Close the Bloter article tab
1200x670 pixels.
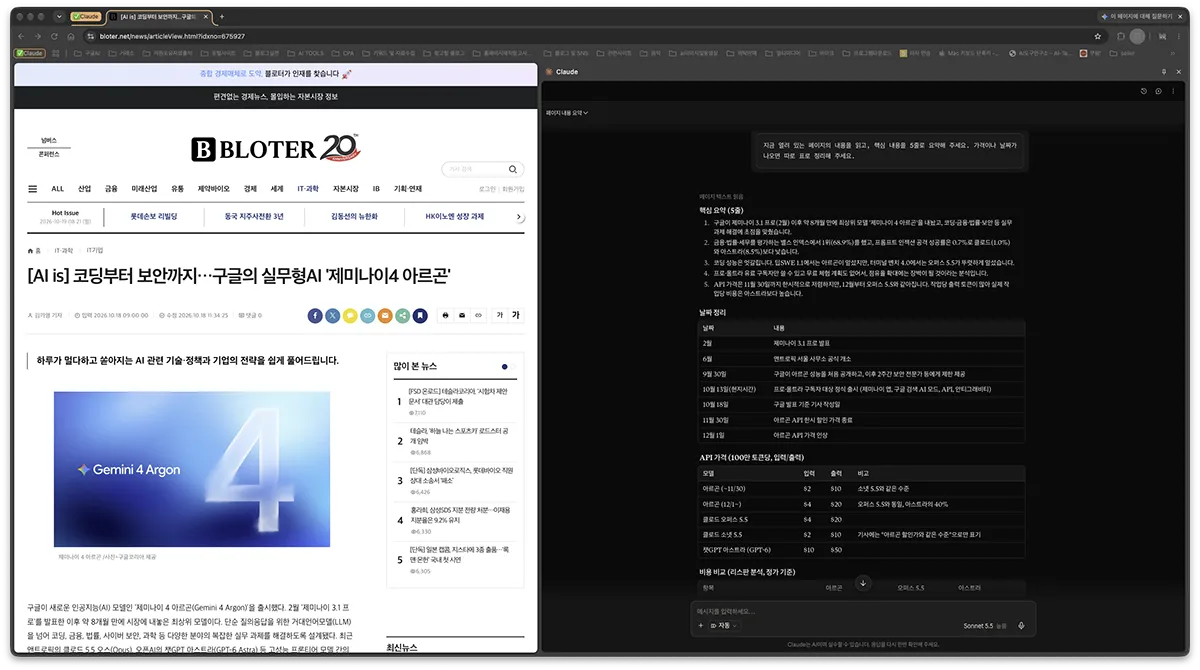(x=206, y=17)
